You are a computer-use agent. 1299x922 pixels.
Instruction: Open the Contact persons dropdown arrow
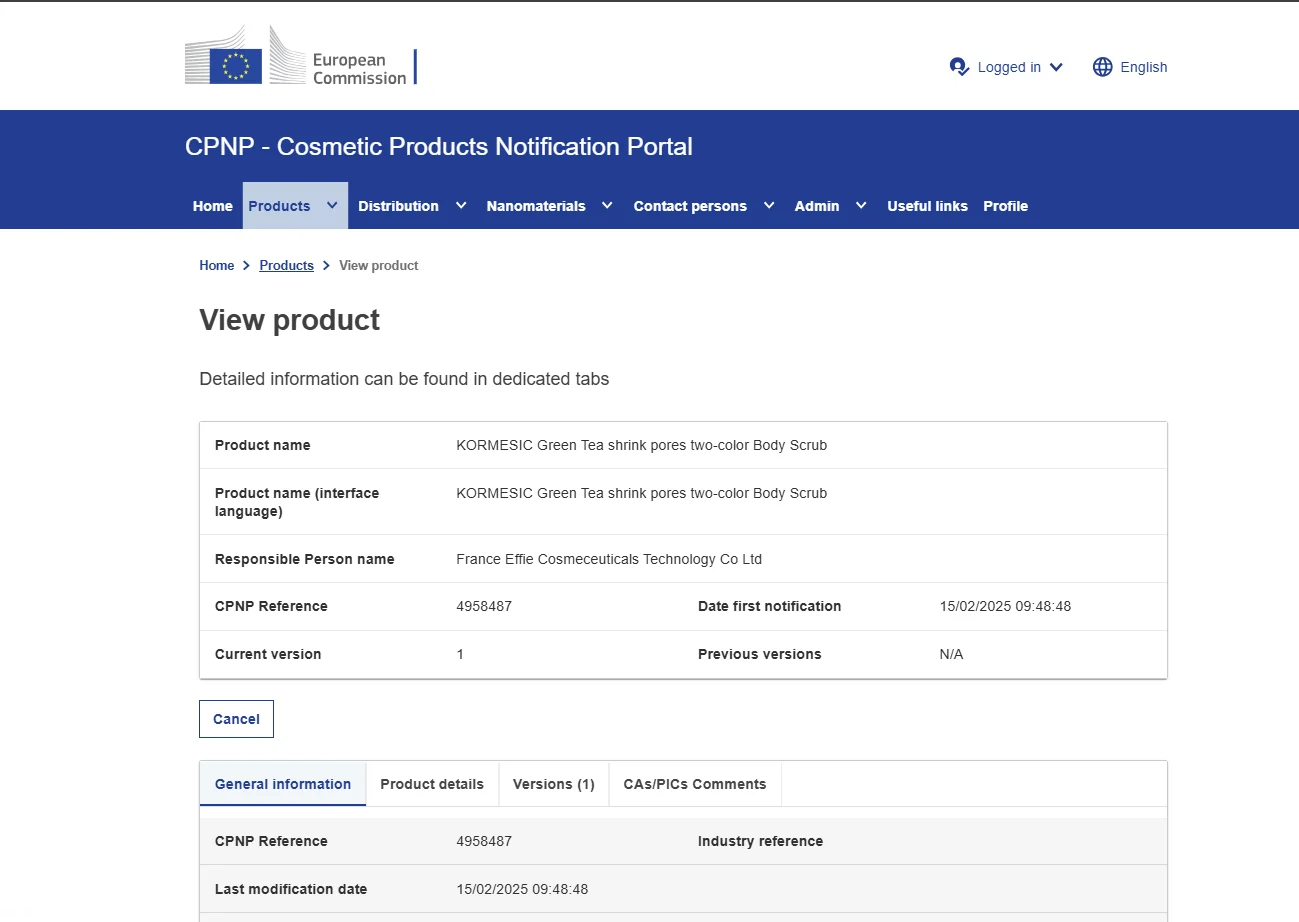[x=769, y=206]
